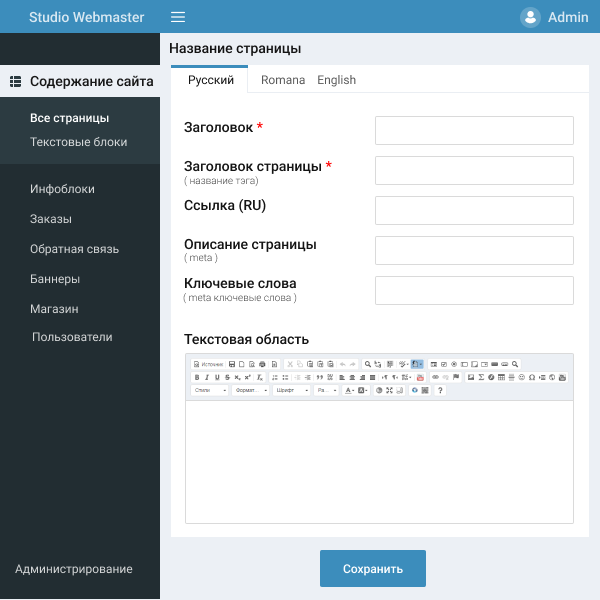Open the Стили styles dropdown
Screen dimensions: 600x600
209,390
